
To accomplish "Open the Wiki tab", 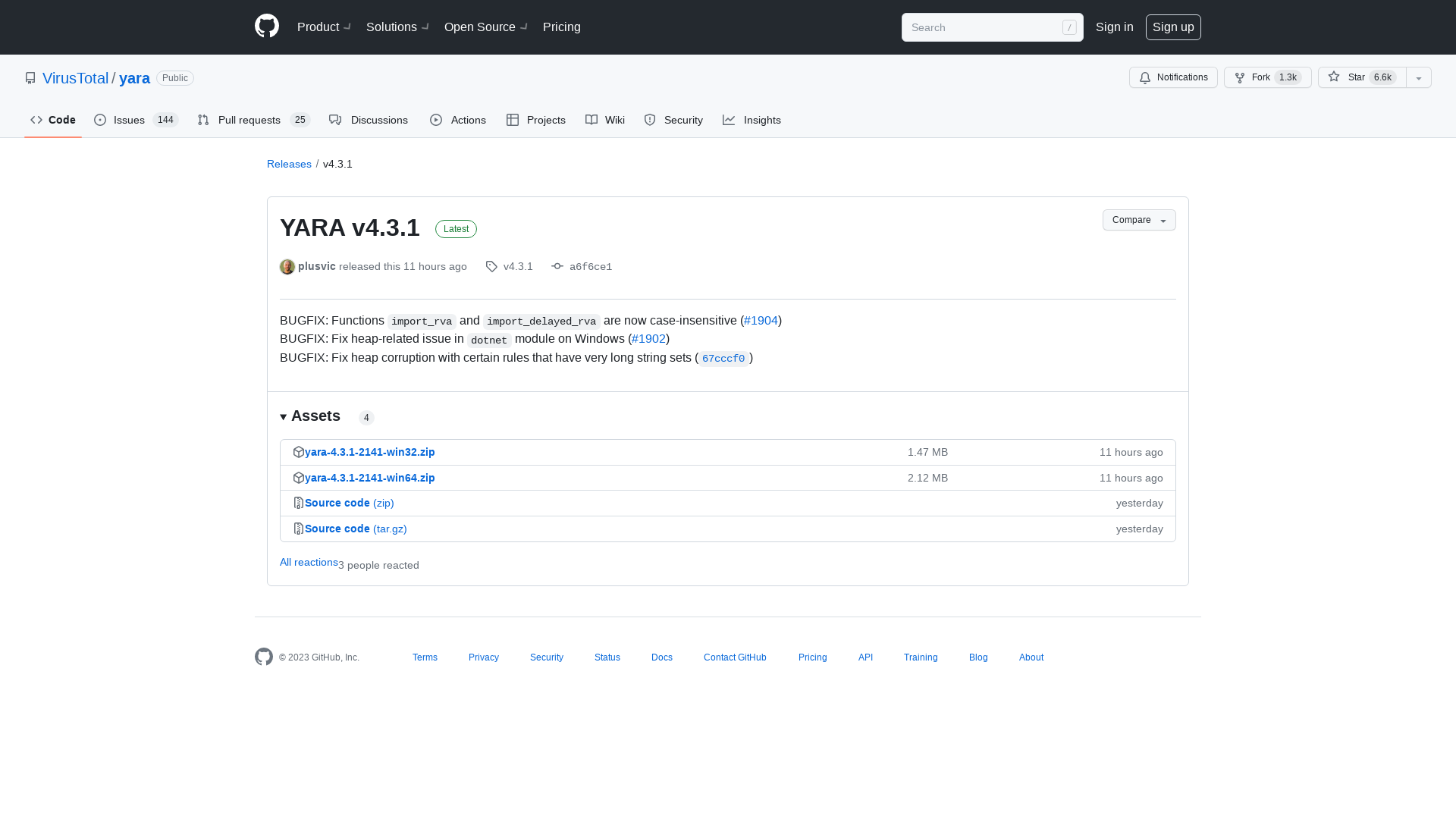I will coord(605,120).
